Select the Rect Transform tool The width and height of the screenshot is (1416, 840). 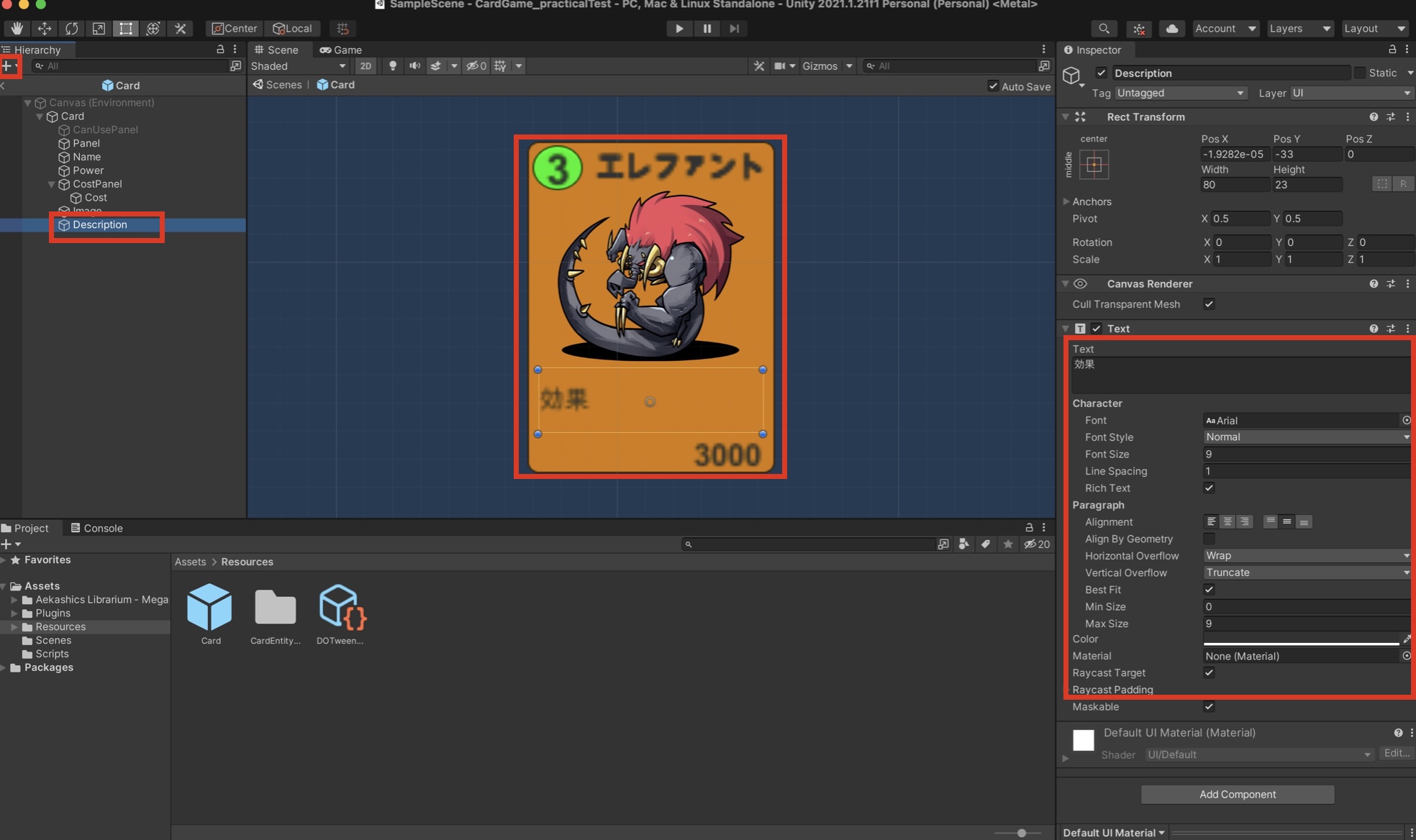click(125, 28)
